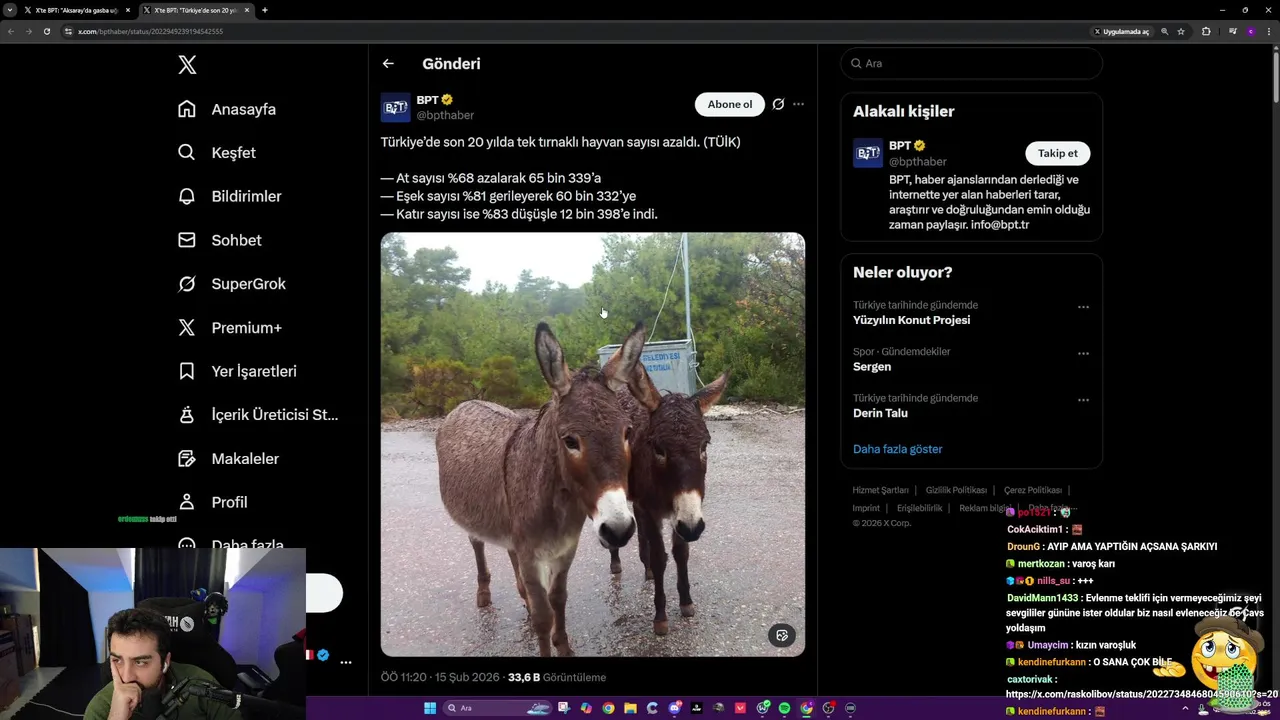The width and height of the screenshot is (1280, 720).
Task: Open Yer İşaretleri bookmarks
Action: click(x=237, y=371)
